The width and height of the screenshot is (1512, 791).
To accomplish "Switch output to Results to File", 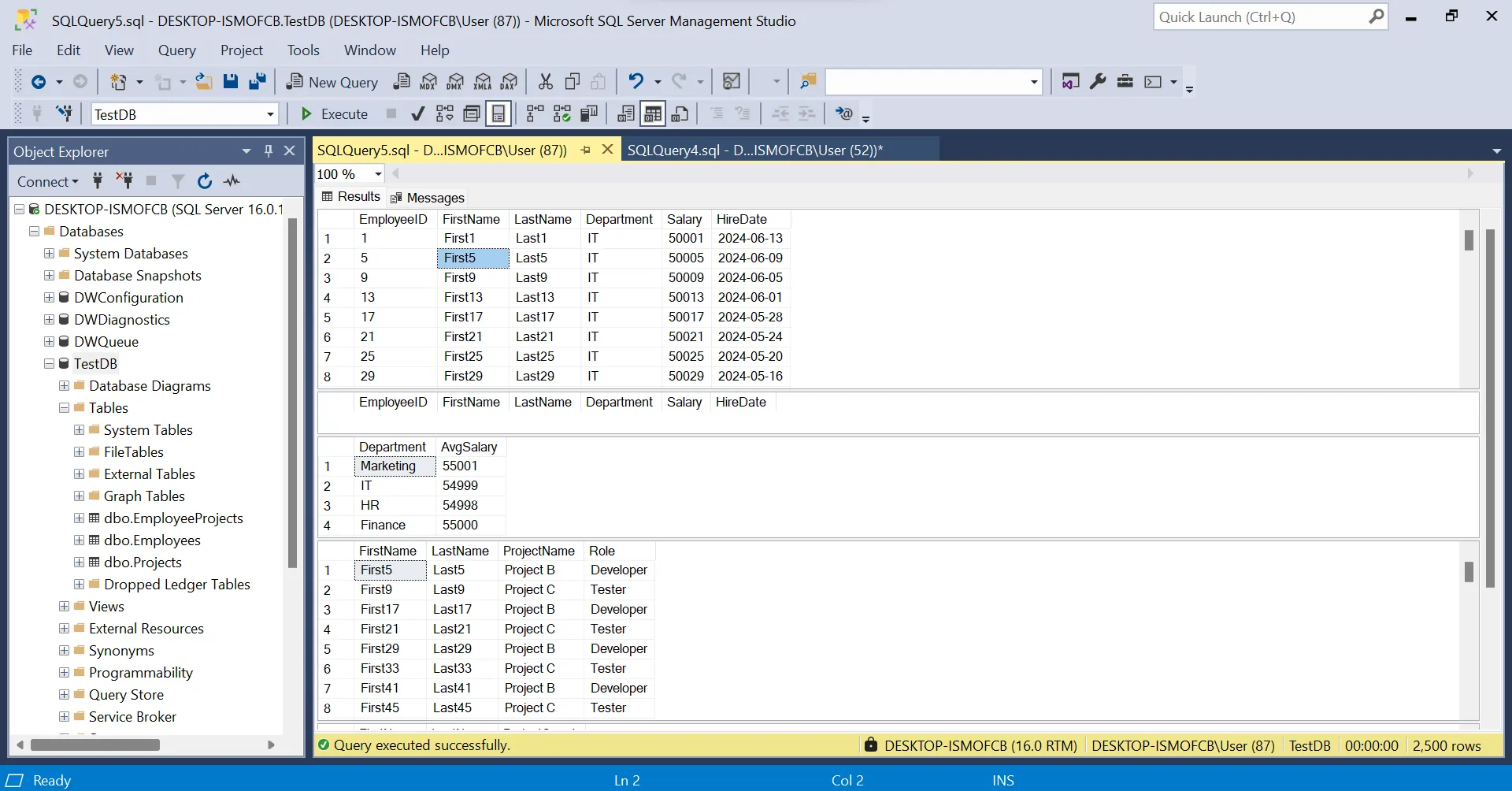I will click(x=680, y=114).
